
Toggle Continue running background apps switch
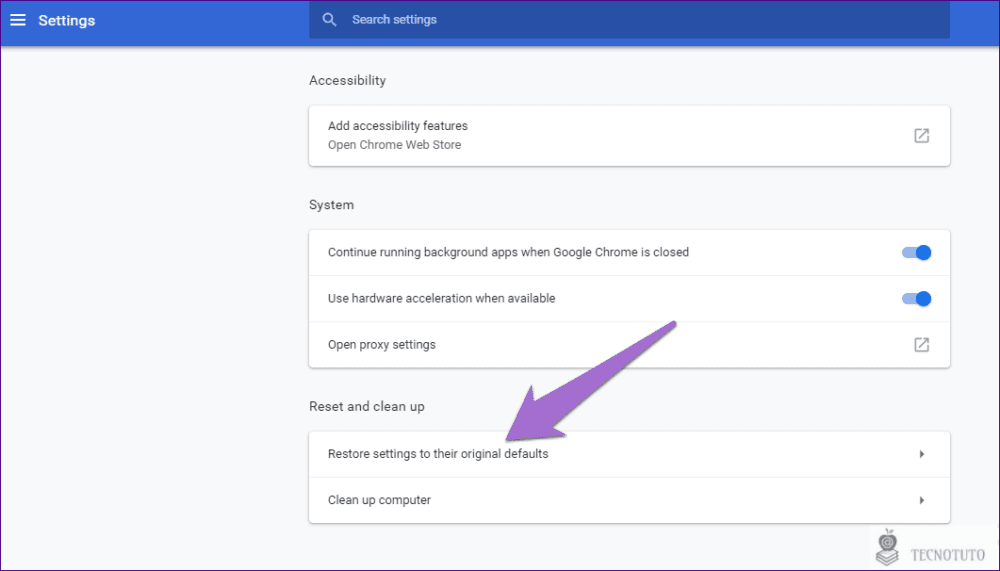(916, 253)
